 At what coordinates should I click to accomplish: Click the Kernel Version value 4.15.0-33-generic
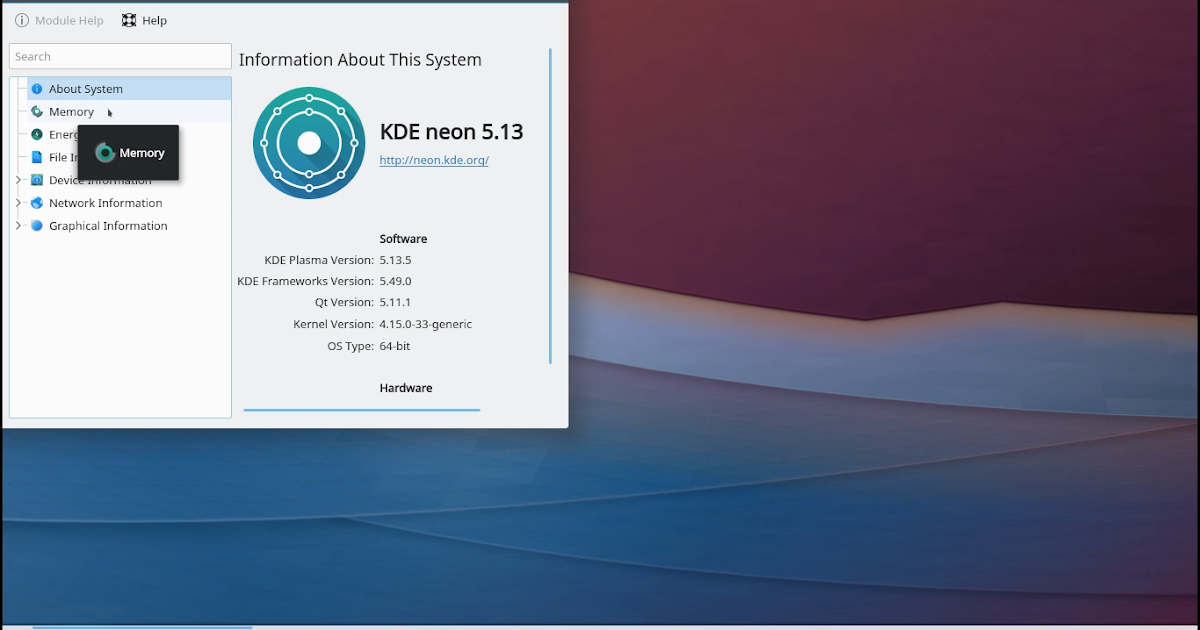pos(426,325)
